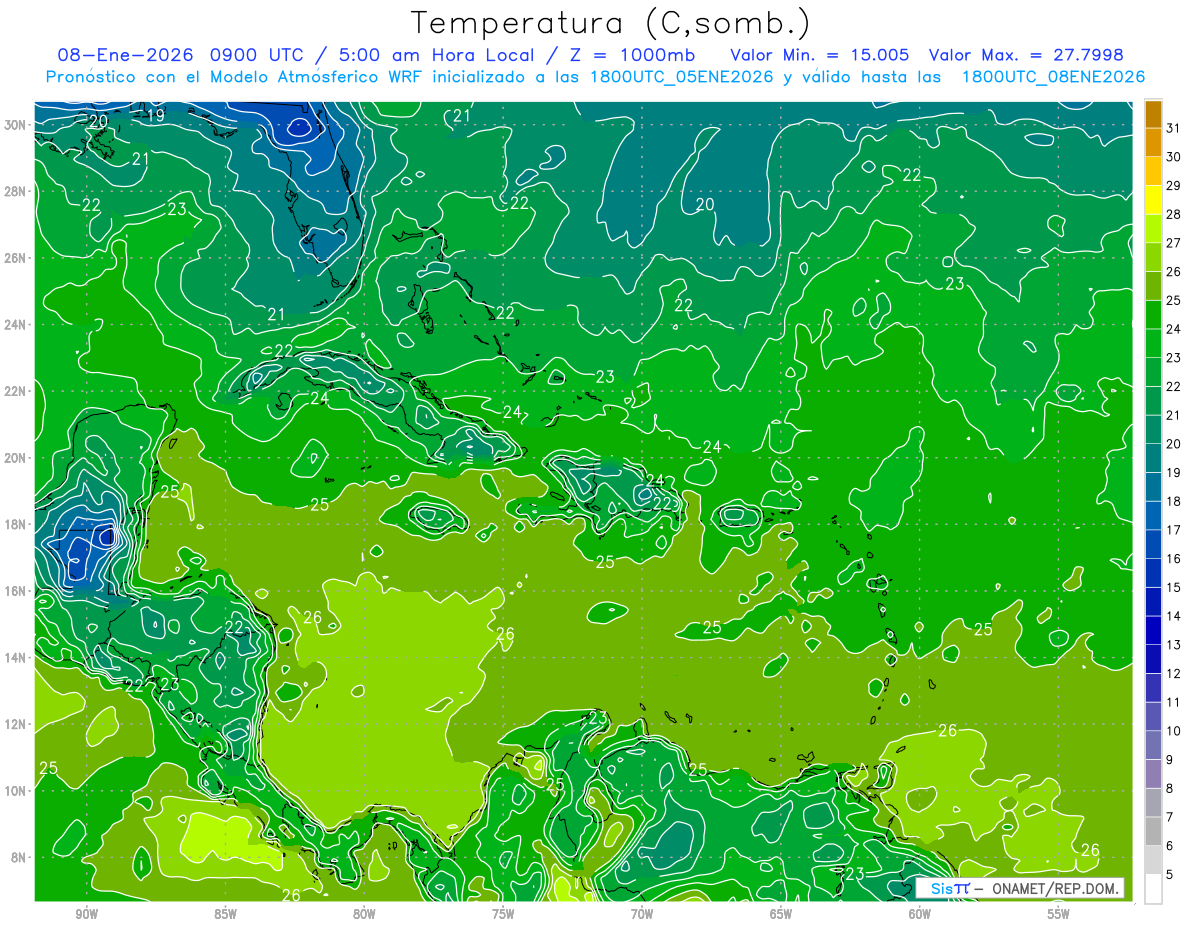This screenshot has height=927, width=1200.
Task: Click the longitude label "75W"
Action: (x=503, y=913)
